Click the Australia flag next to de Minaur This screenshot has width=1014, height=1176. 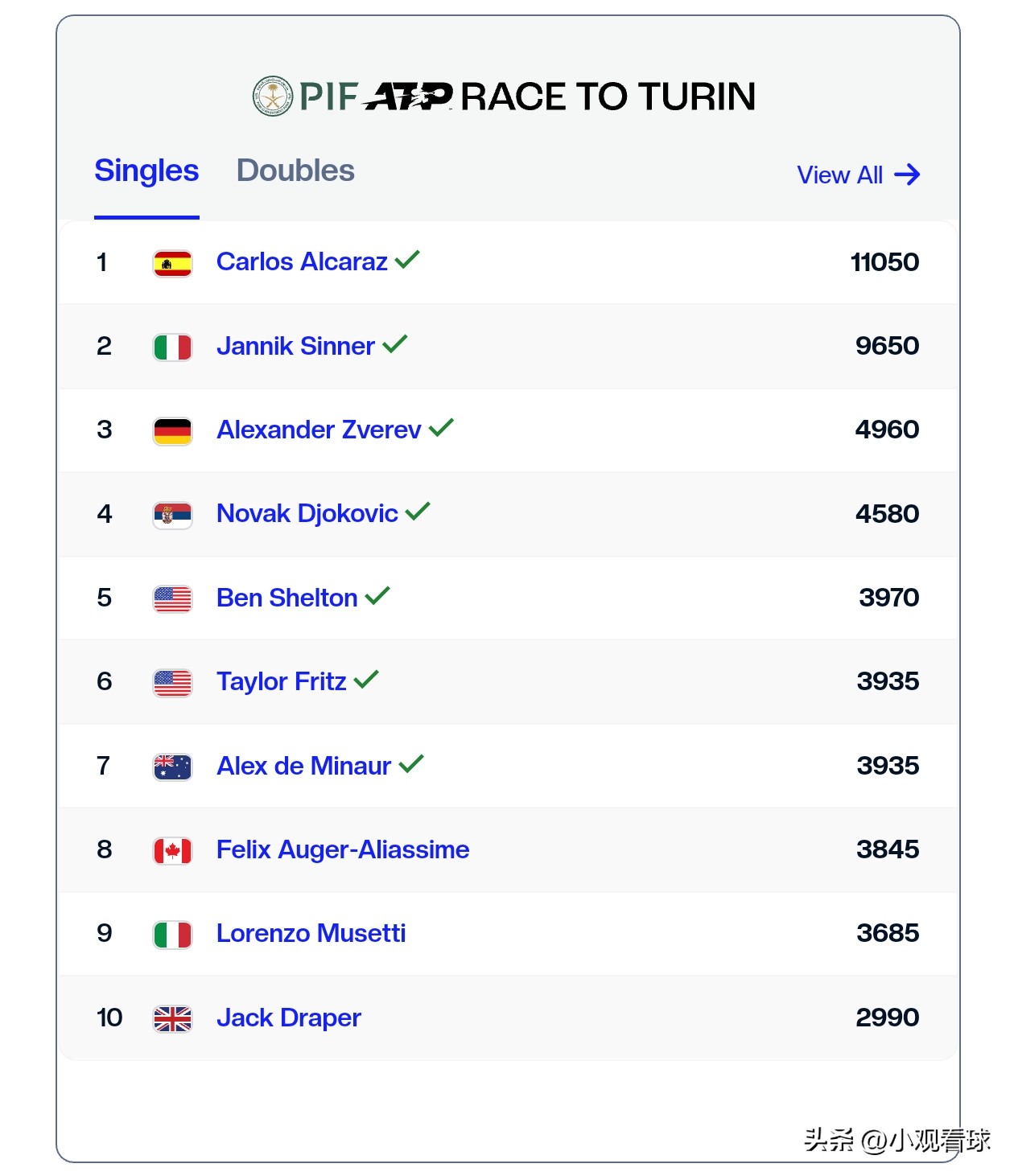click(x=172, y=767)
